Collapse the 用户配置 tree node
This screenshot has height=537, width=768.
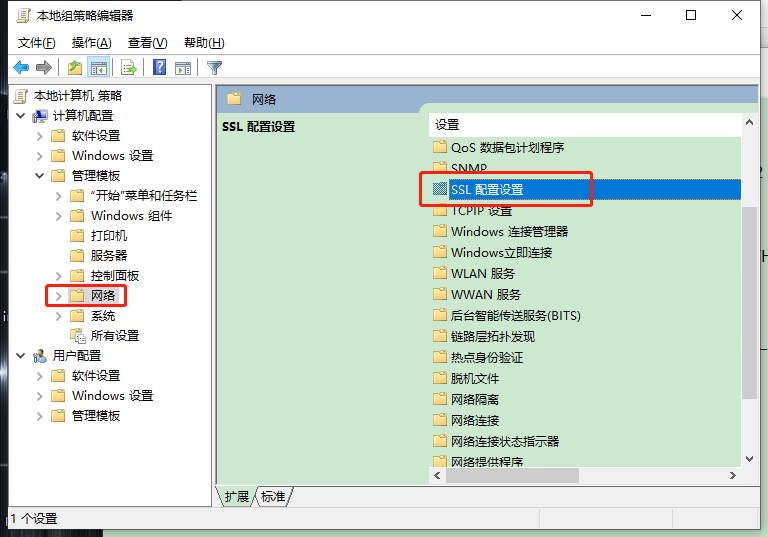[x=21, y=356]
